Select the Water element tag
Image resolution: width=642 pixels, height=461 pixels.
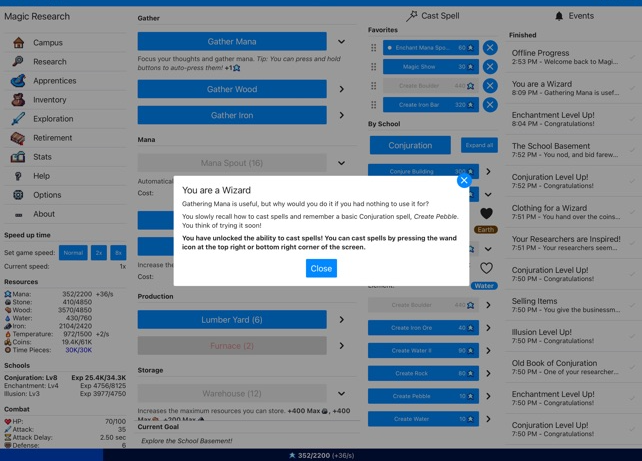[484, 286]
